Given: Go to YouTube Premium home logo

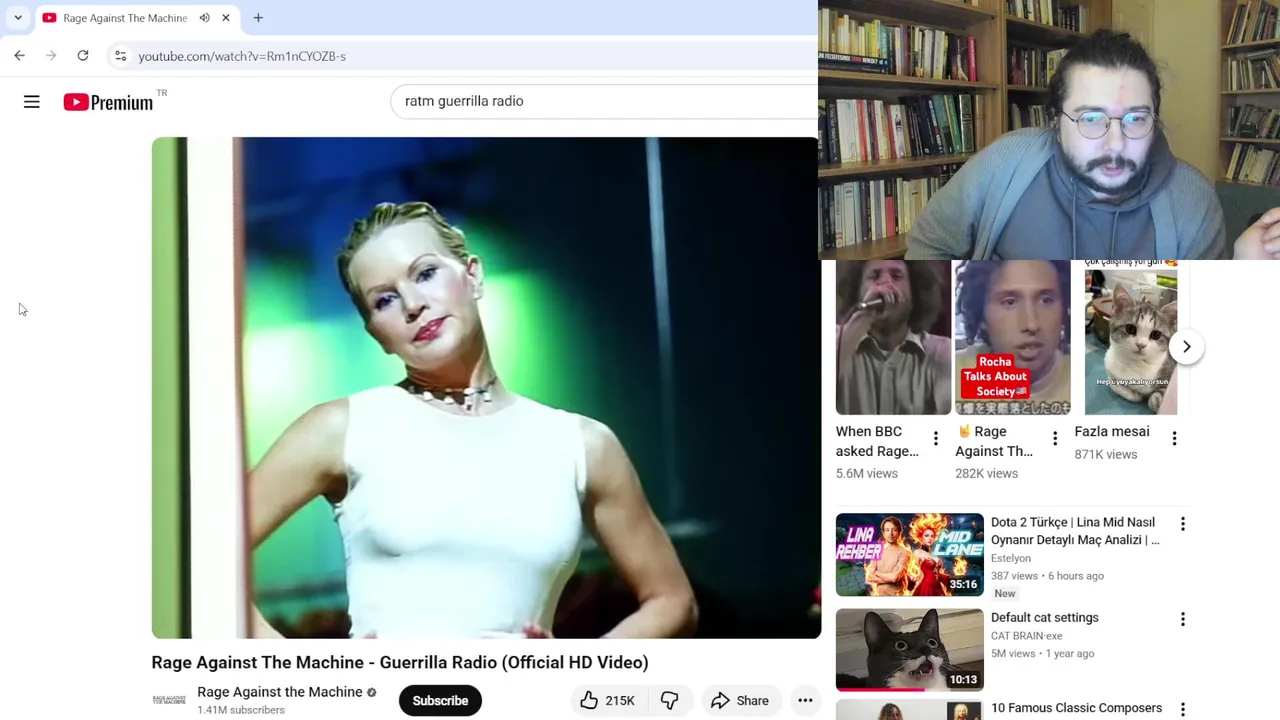Looking at the screenshot, I should (108, 102).
